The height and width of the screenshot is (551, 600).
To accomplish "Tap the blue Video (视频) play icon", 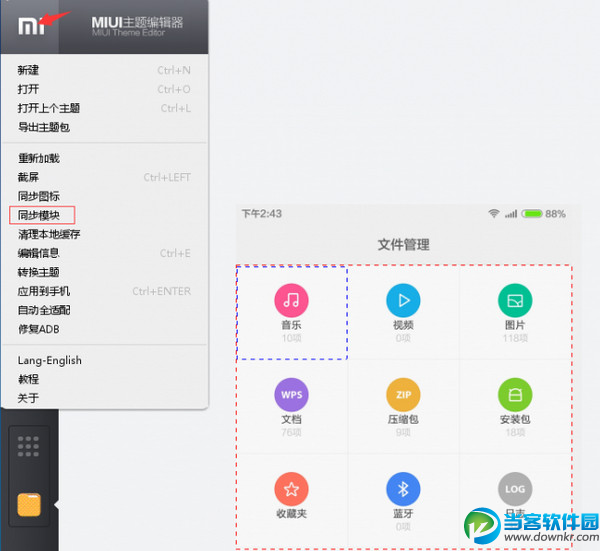I will point(403,301).
